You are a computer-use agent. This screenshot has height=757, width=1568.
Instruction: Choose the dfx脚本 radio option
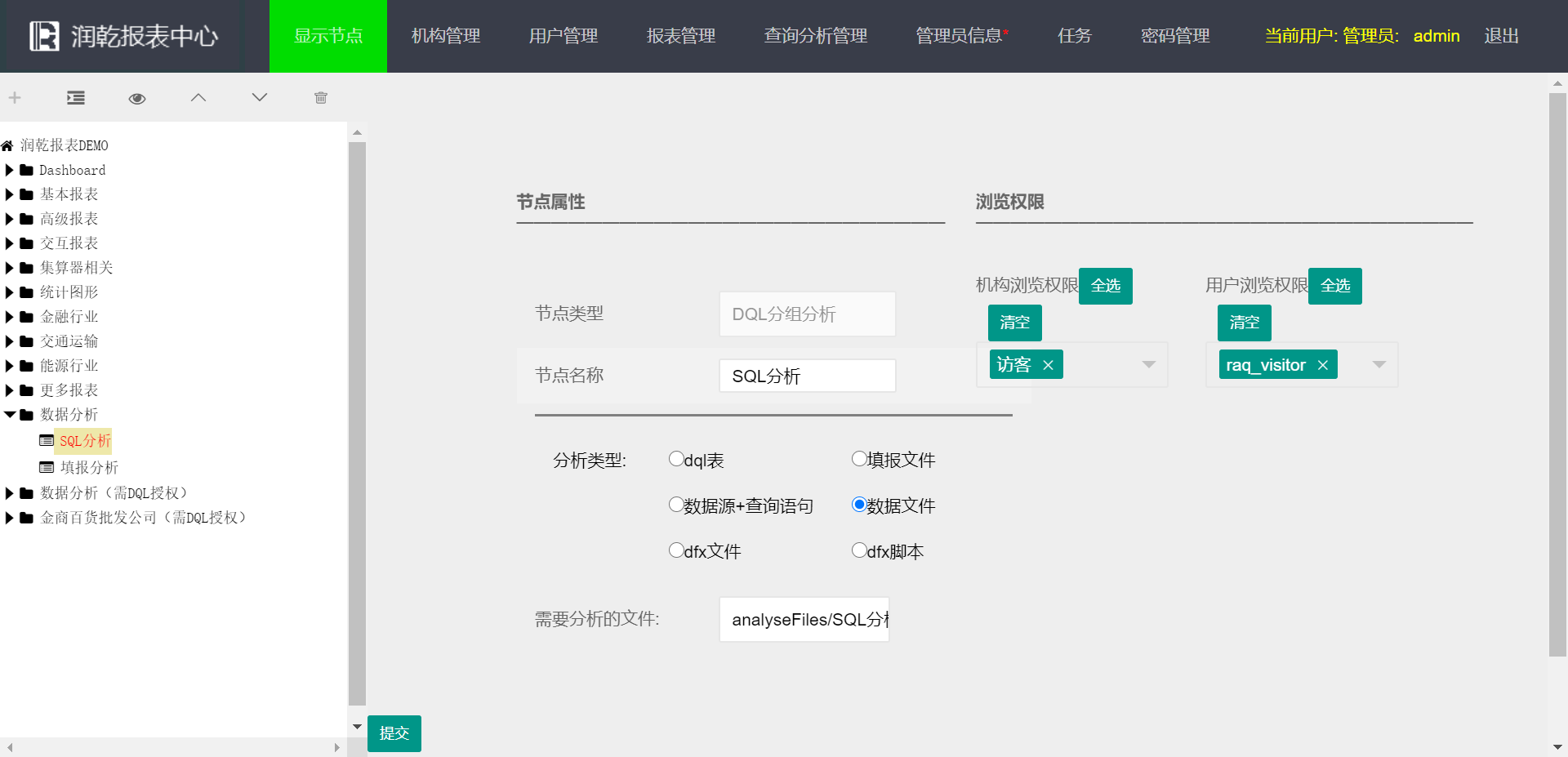(859, 550)
